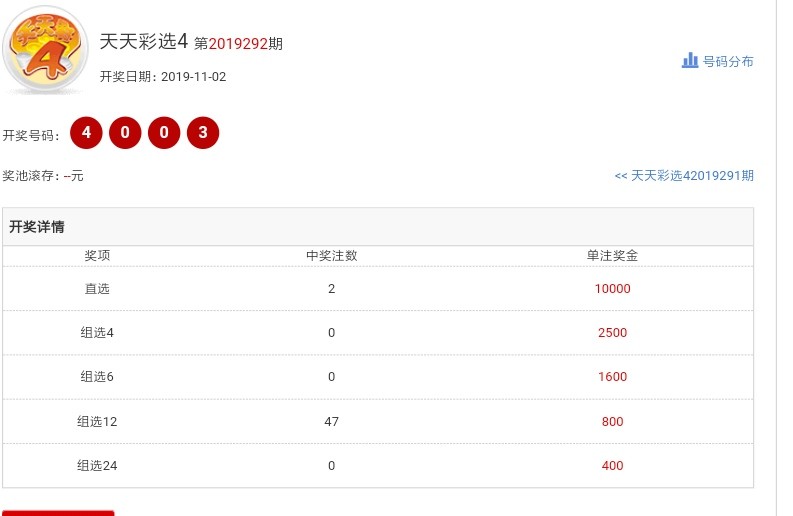This screenshot has width=793, height=516.
Task: Click the 单注奖金 column header
Action: pos(612,256)
